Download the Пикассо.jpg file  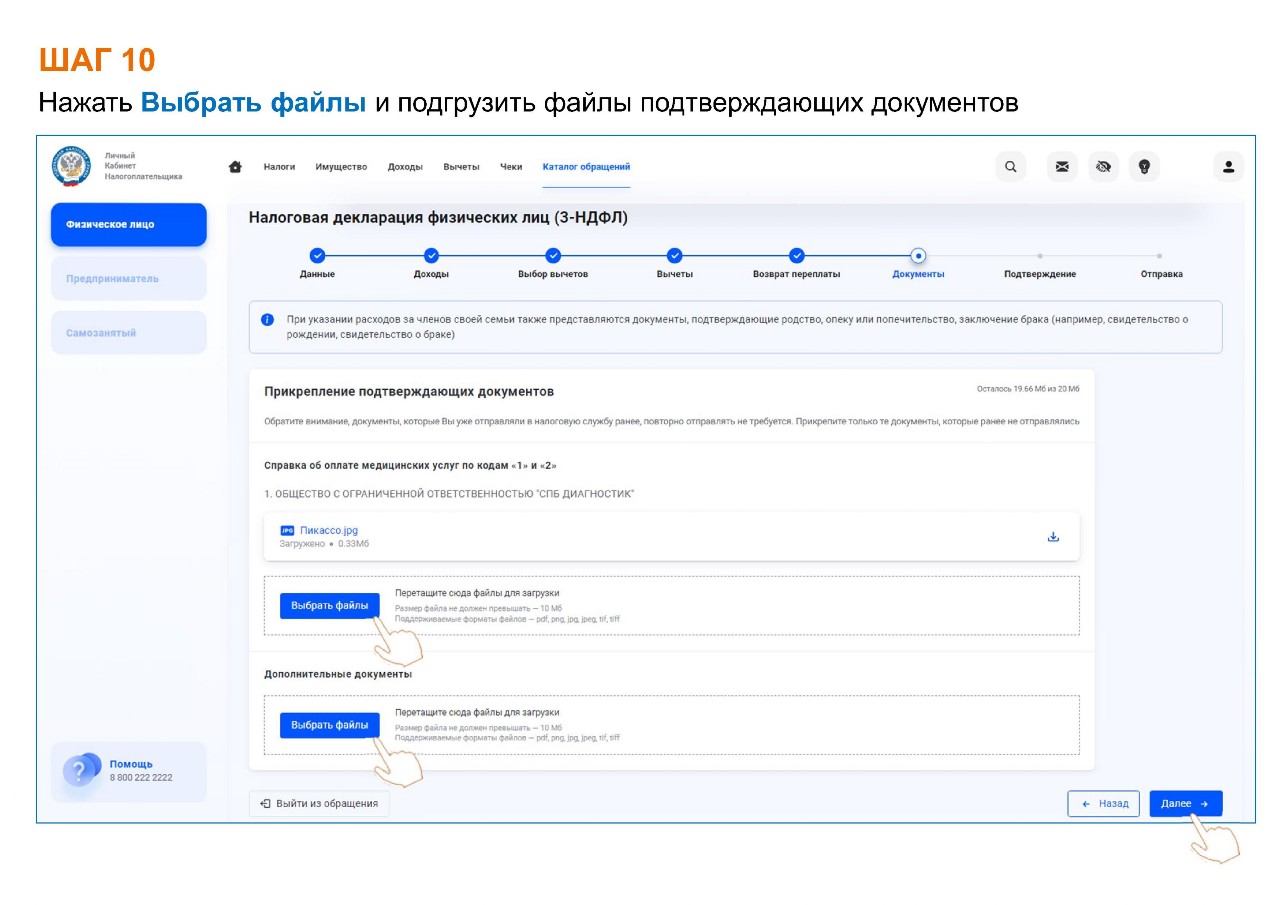1053,537
